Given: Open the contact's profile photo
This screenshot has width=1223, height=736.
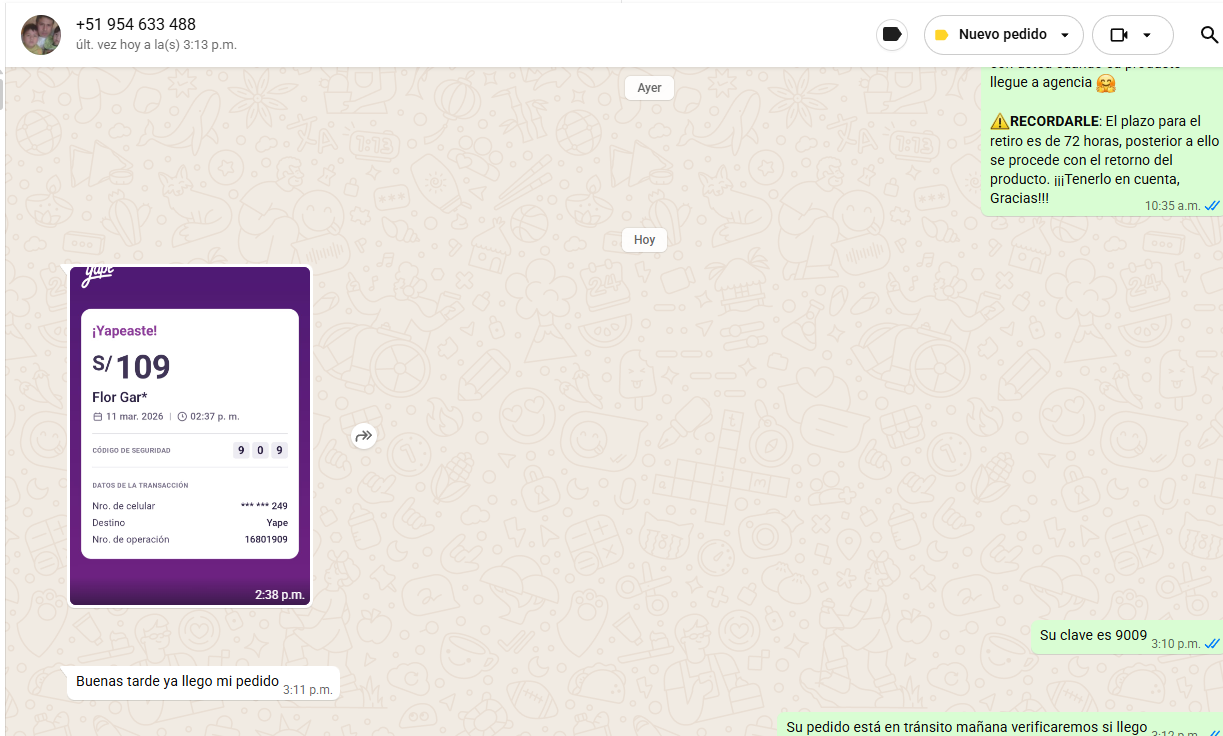Looking at the screenshot, I should click(x=41, y=35).
